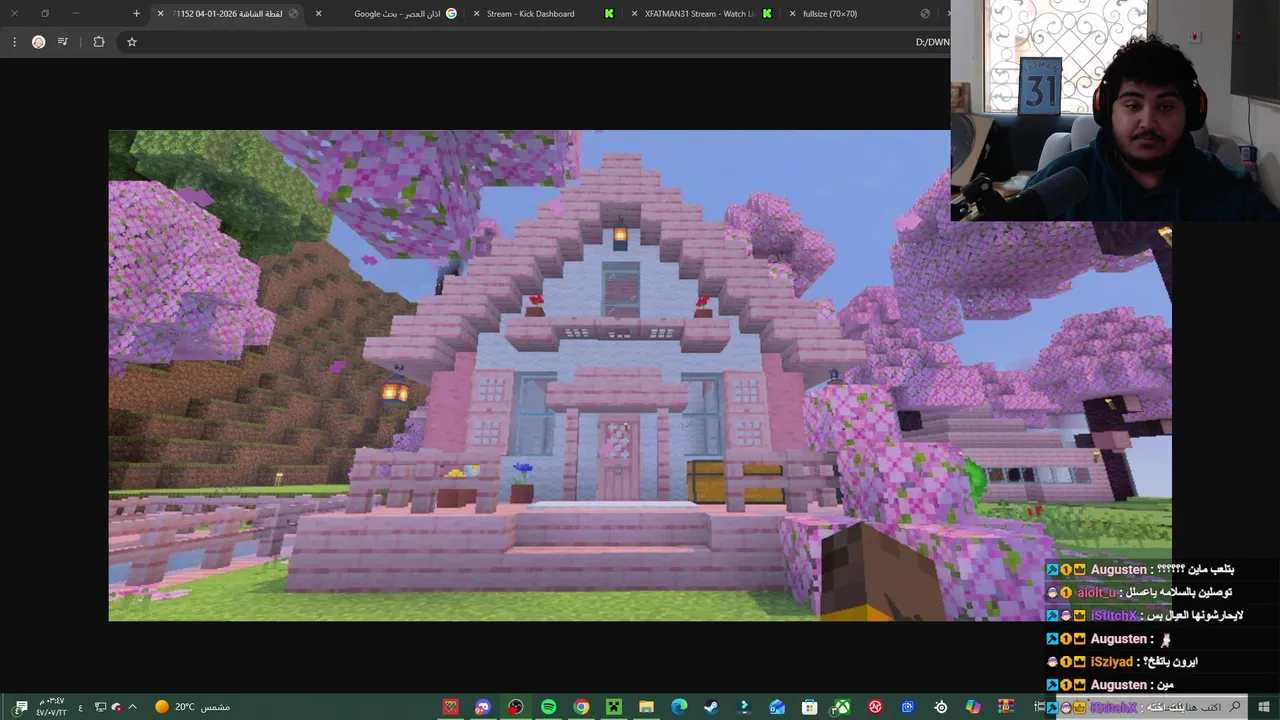Open the browser extensions puzzle icon
1280x720 pixels.
tap(99, 42)
